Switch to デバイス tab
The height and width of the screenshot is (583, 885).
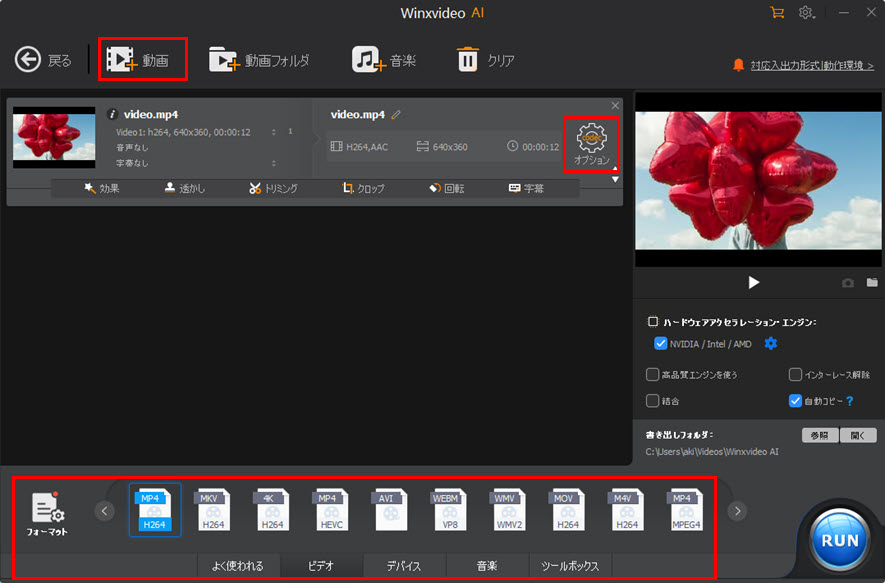pos(404,566)
